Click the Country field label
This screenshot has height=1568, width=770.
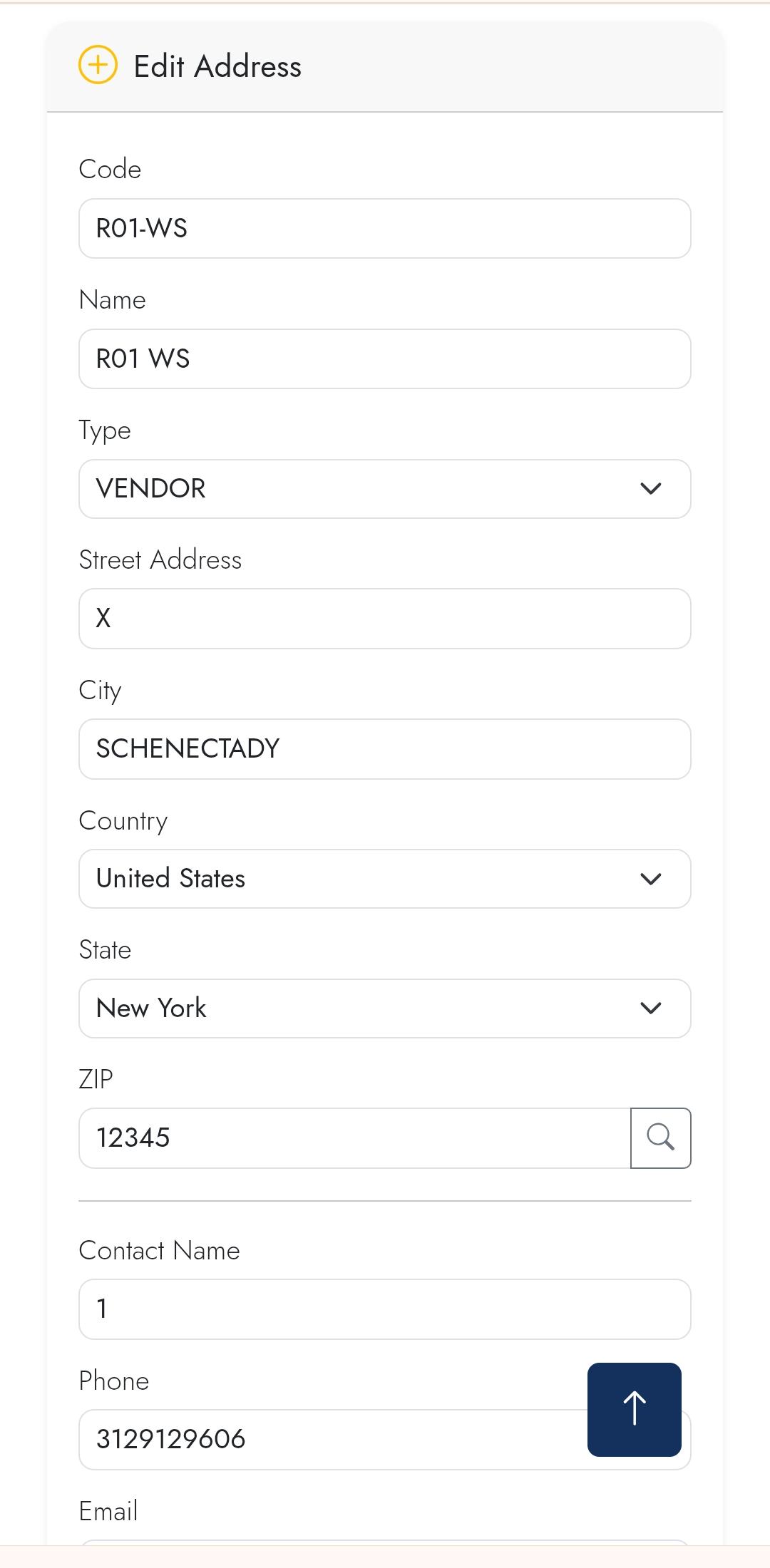pyautogui.click(x=123, y=820)
